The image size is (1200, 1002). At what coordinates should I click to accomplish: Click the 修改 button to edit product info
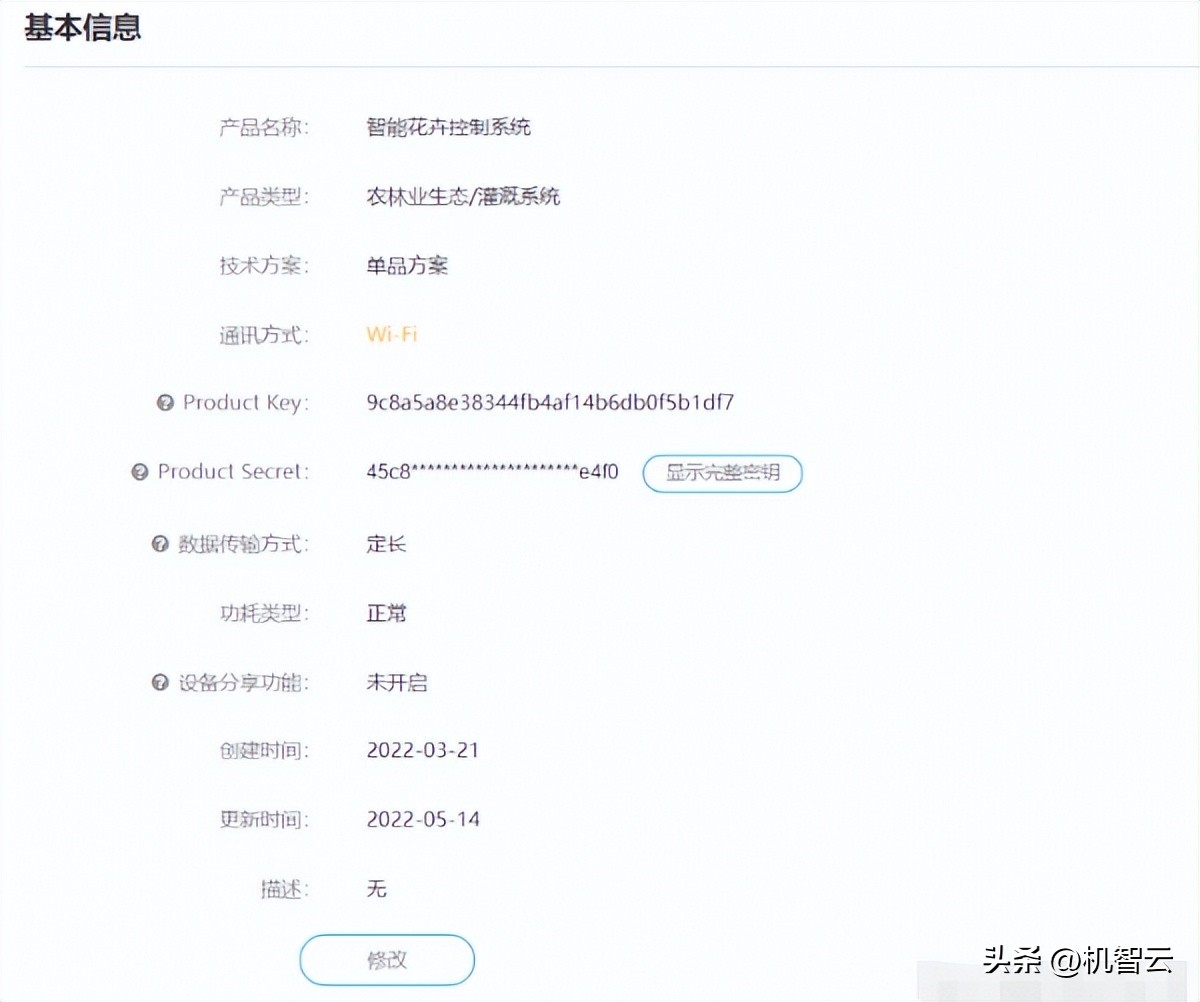(386, 959)
